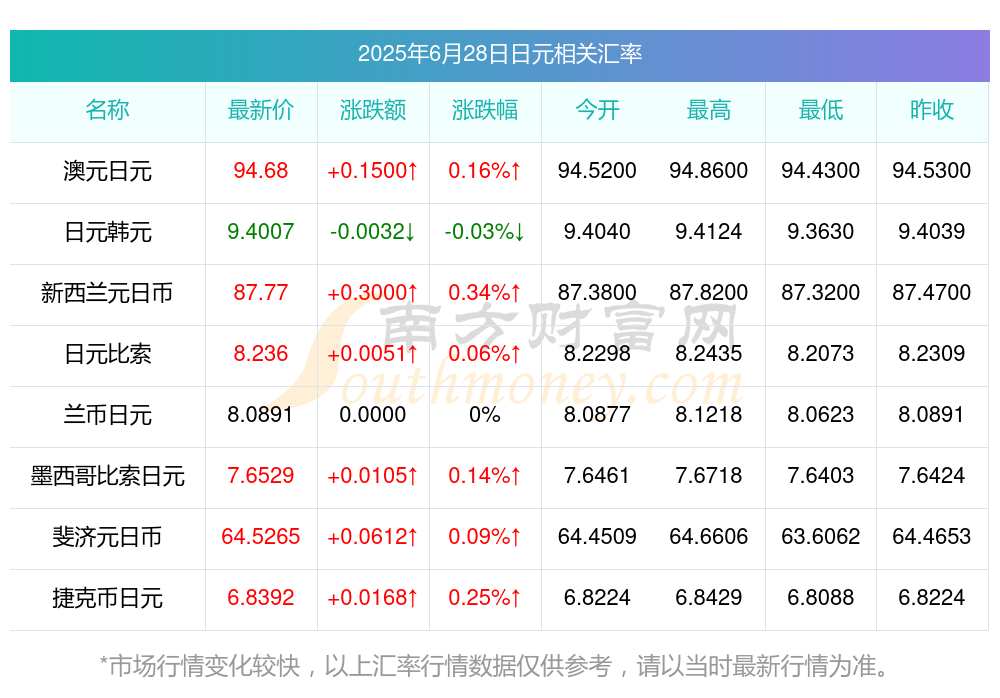Select the percentage 0.09%↑
1000x698 pixels.
click(485, 537)
